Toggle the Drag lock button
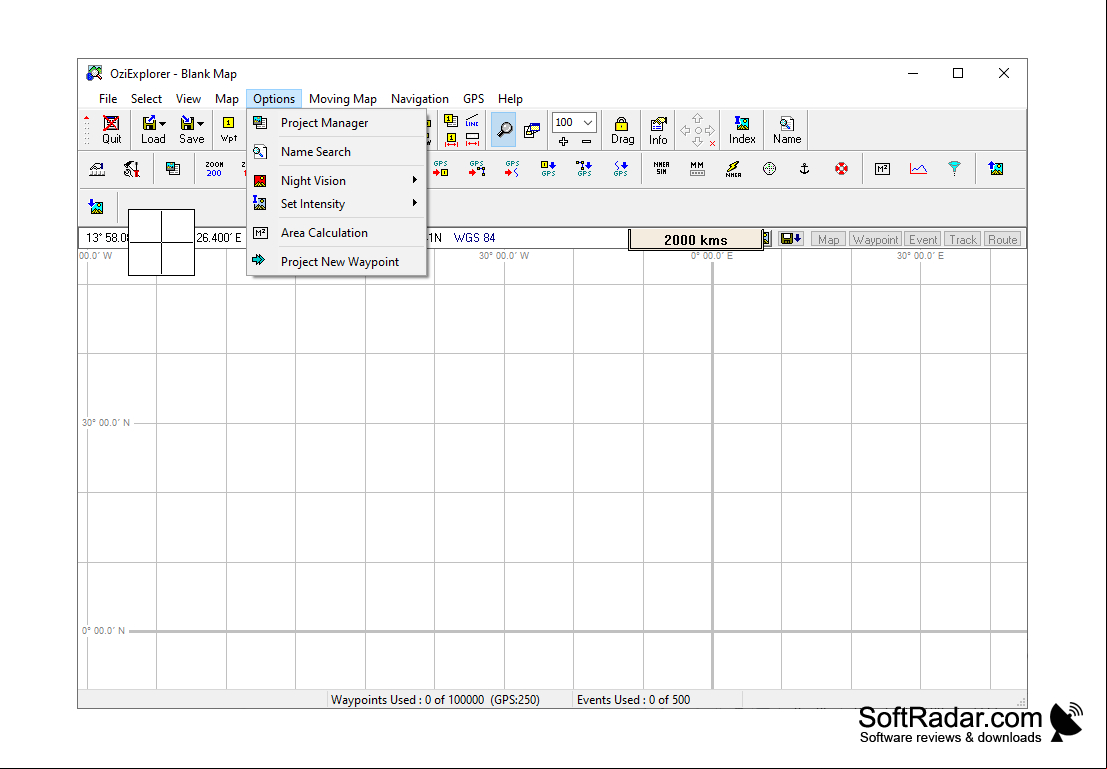The height and width of the screenshot is (769, 1107). (622, 130)
